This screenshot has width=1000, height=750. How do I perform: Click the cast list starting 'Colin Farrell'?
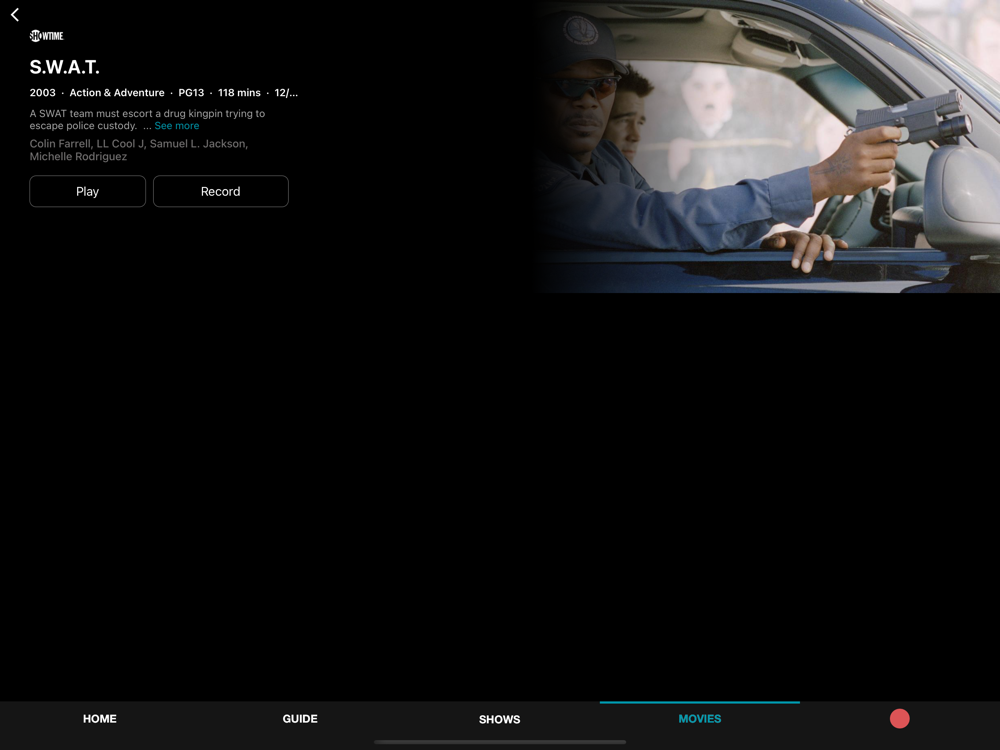138,150
